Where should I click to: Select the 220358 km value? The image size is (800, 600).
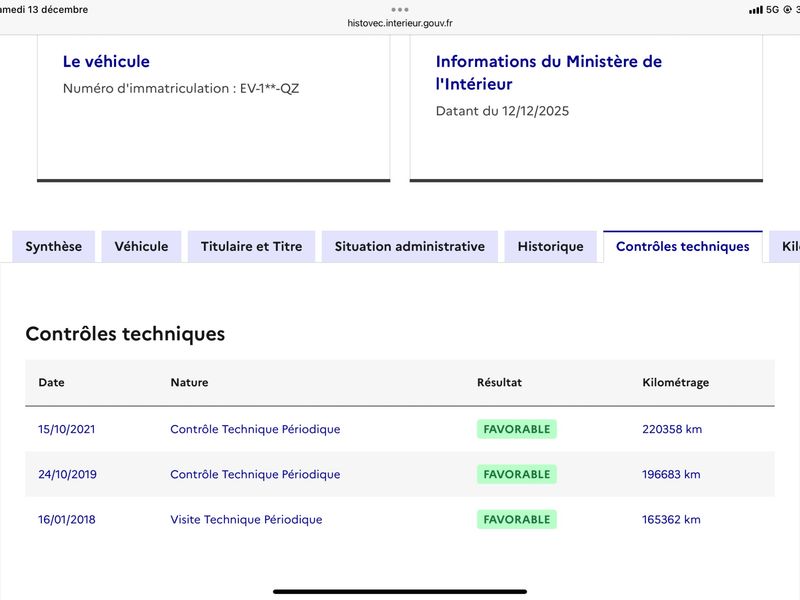pos(672,429)
